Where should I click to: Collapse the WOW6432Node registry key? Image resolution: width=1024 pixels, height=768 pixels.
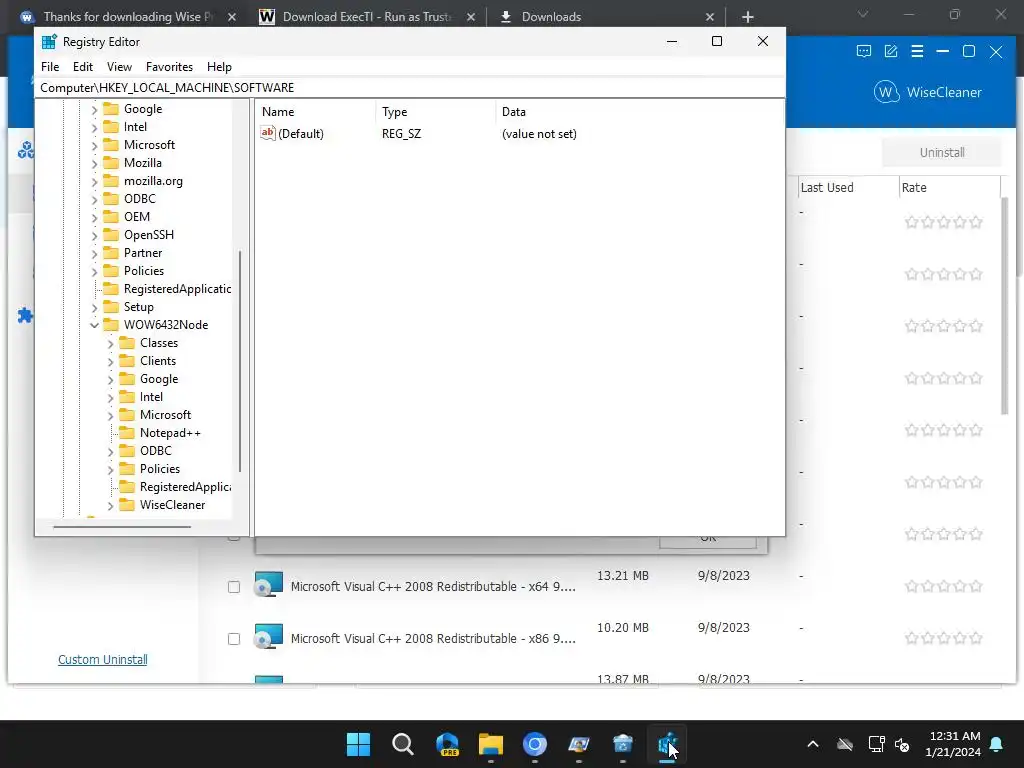pyautogui.click(x=95, y=325)
